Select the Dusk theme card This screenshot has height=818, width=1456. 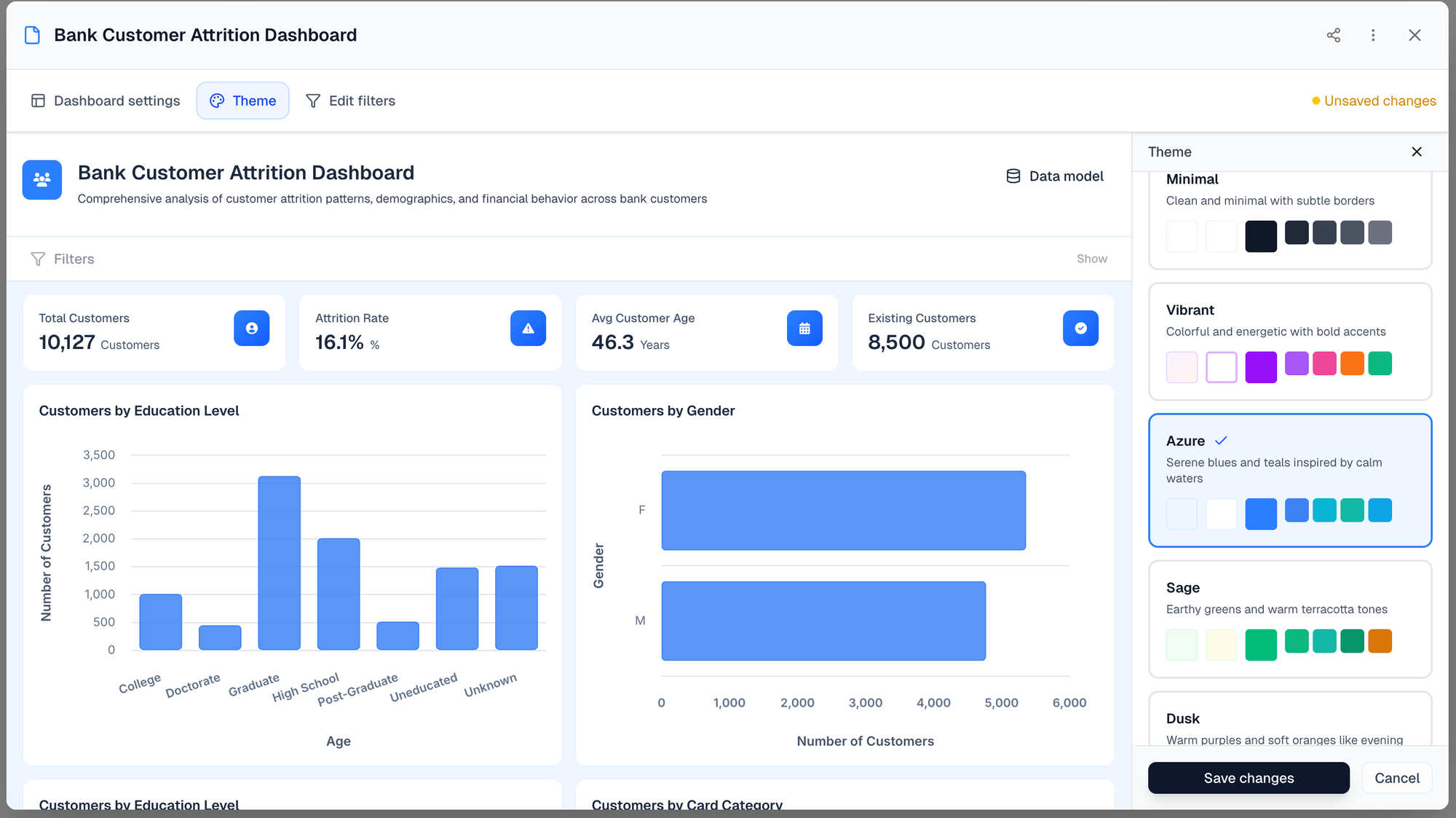click(1289, 721)
